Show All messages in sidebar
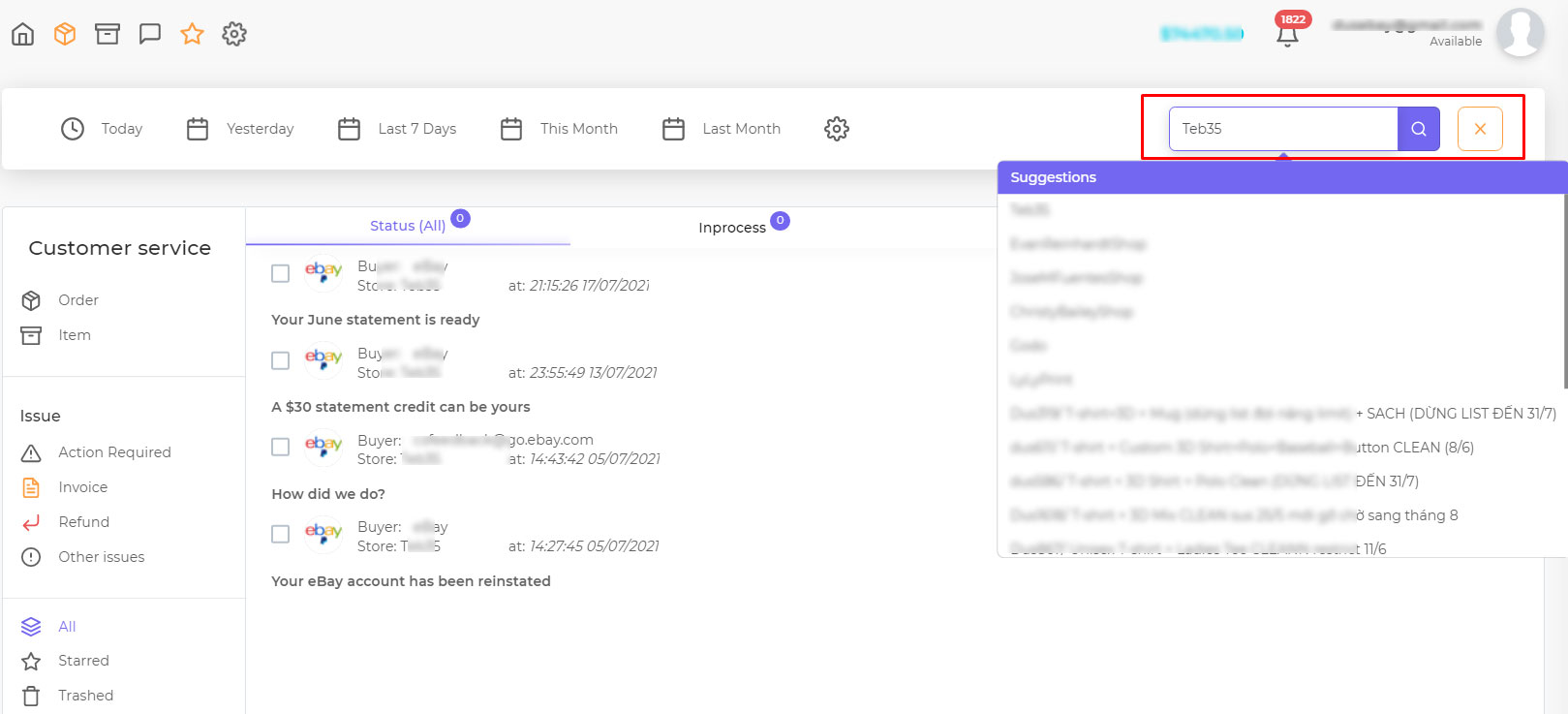 tap(67, 627)
